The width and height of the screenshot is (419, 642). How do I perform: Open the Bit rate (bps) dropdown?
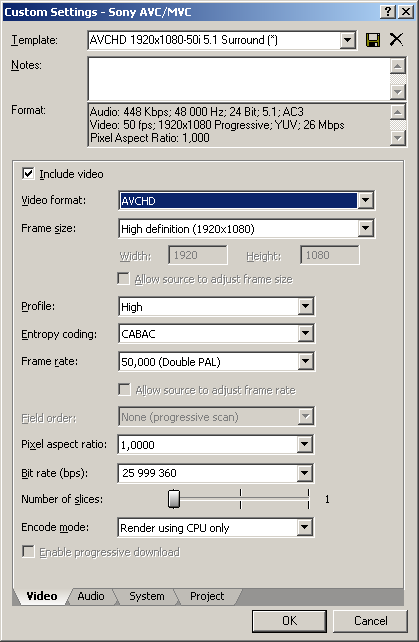[304, 473]
